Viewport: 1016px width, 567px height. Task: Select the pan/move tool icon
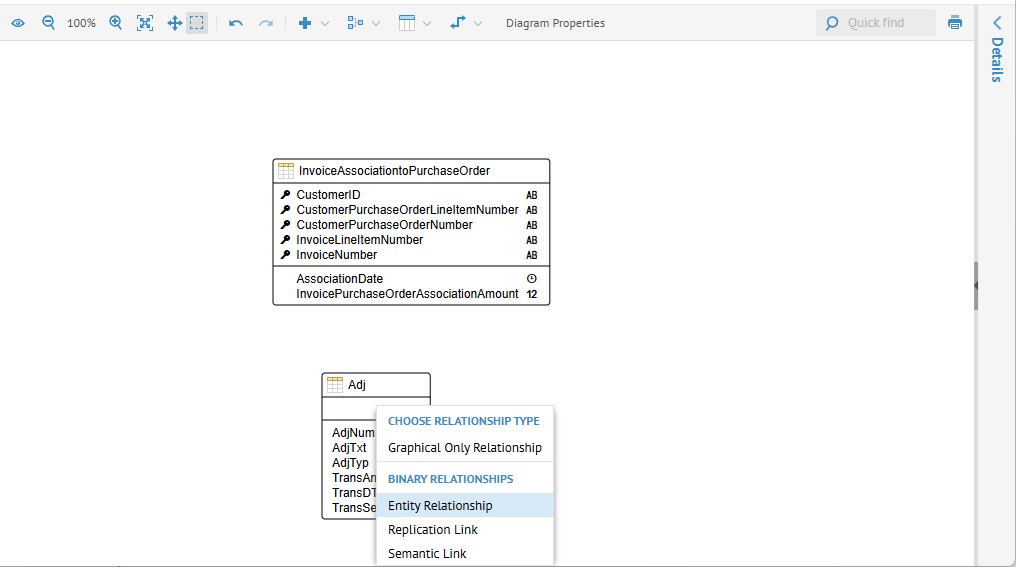click(x=174, y=23)
